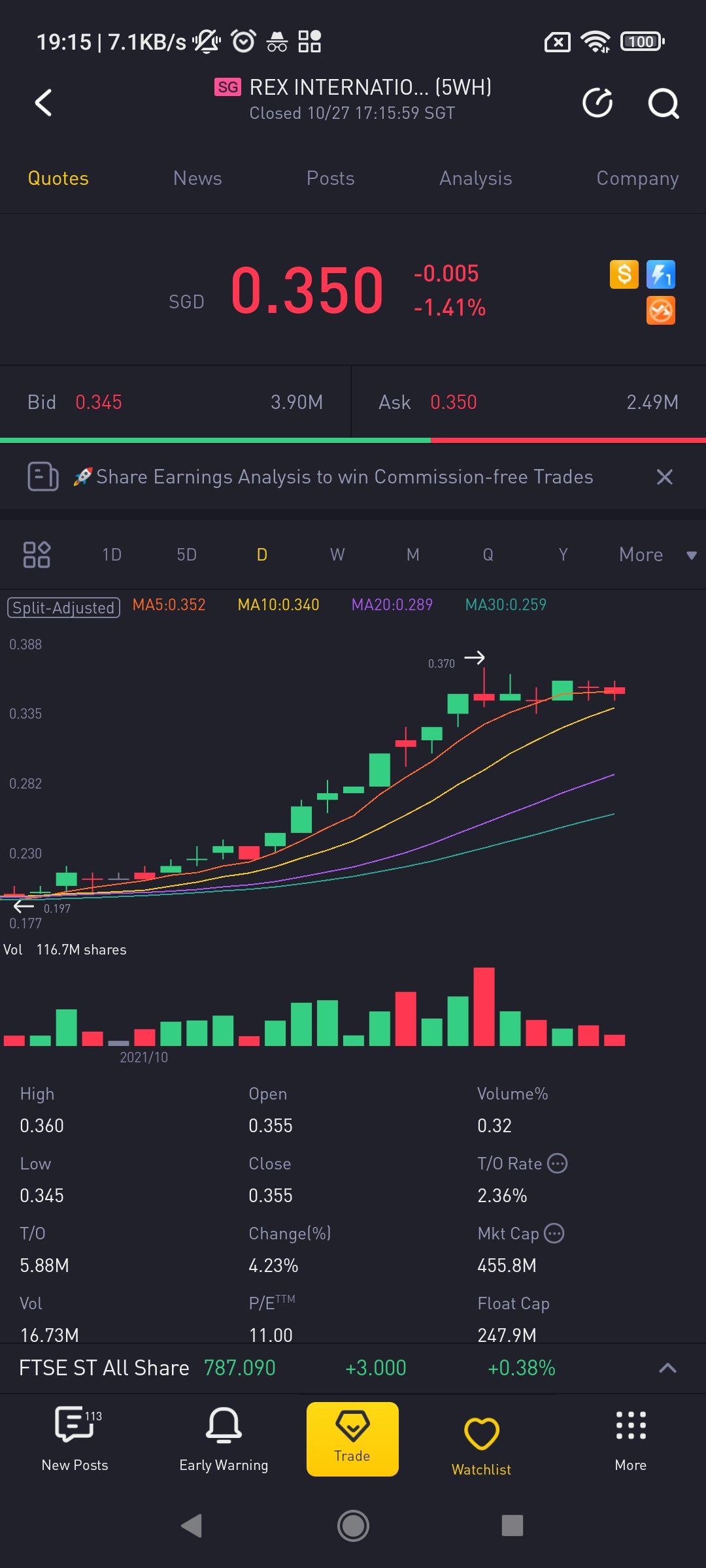Tap the -1.41% change value
Viewport: 706px width, 1568px height.
point(450,308)
